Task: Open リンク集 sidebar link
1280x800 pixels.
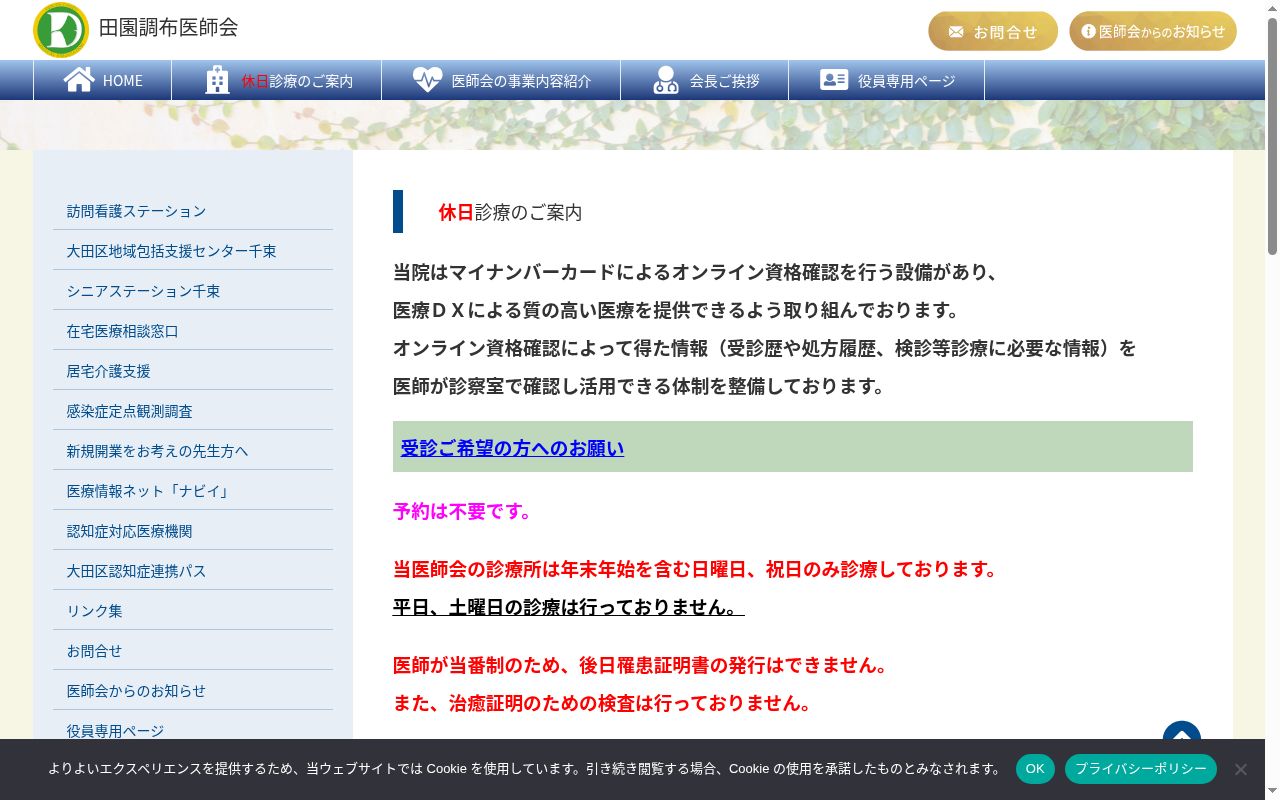Action: point(193,611)
